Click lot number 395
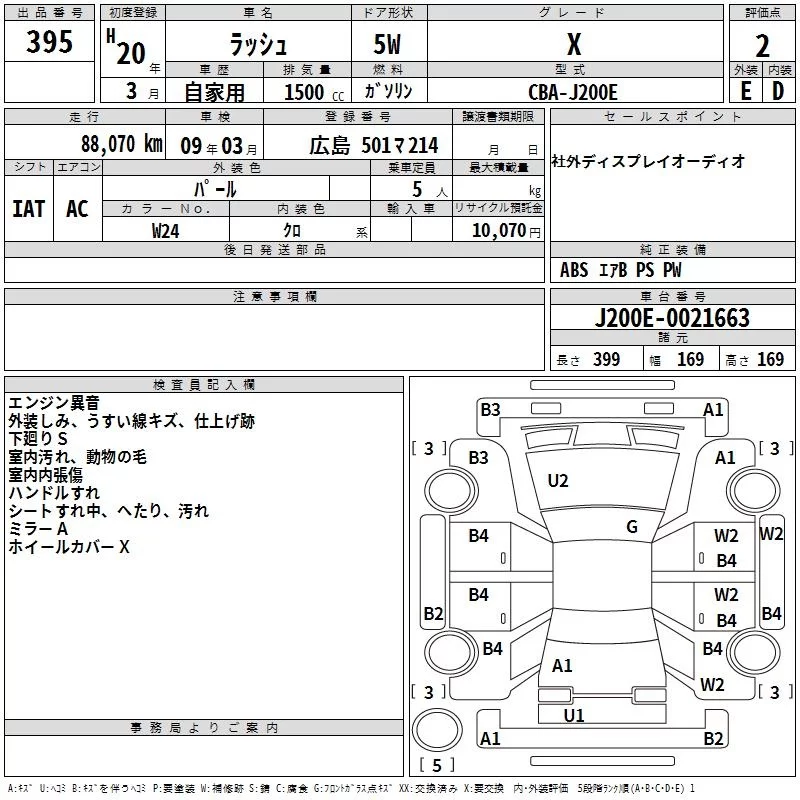Screen dimensions: 800x800 [x=50, y=43]
